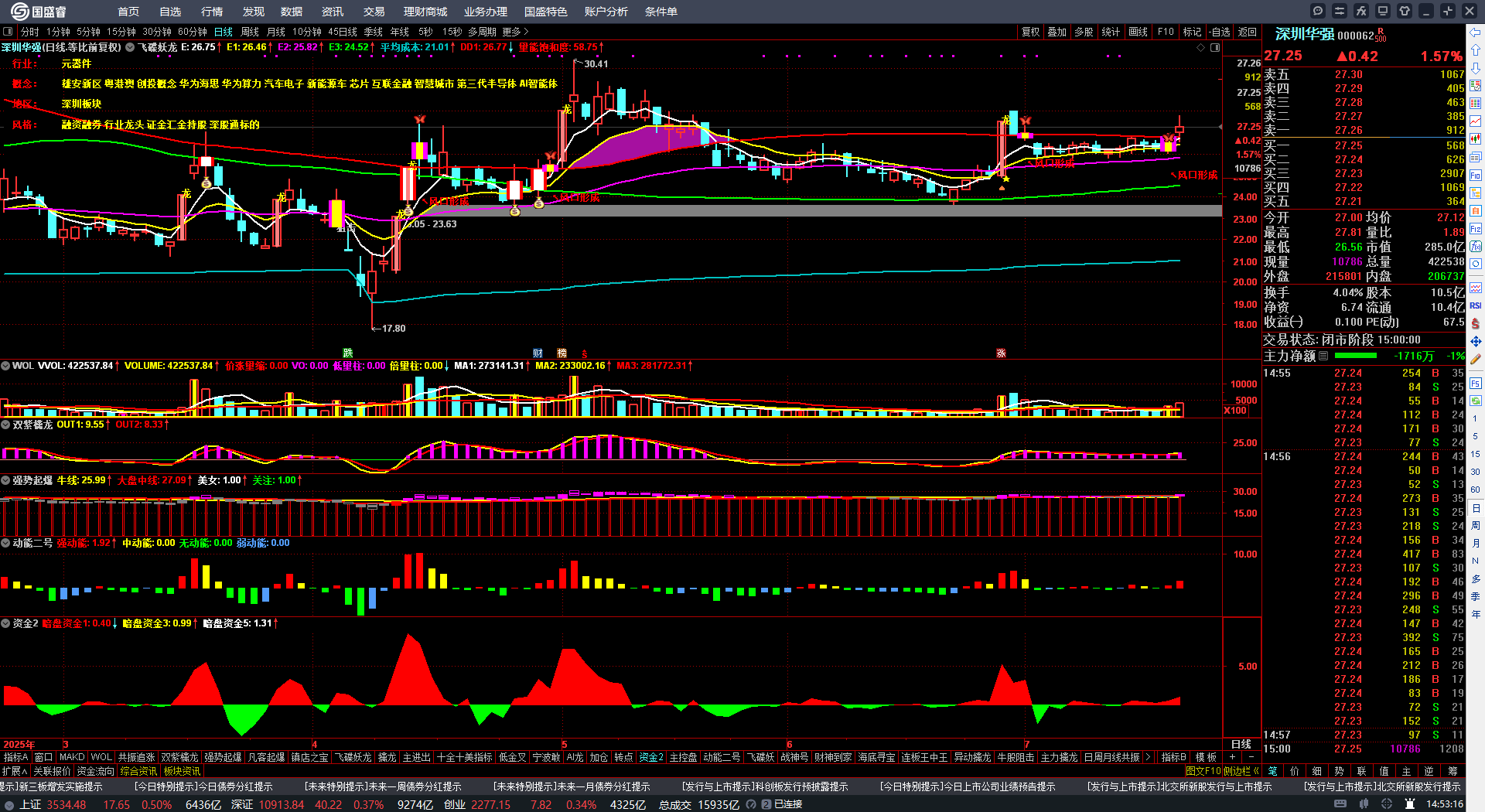This screenshot has width=1485, height=812.
Task: Open the yellow tree structure sidebar icon
Action: (1476, 193)
